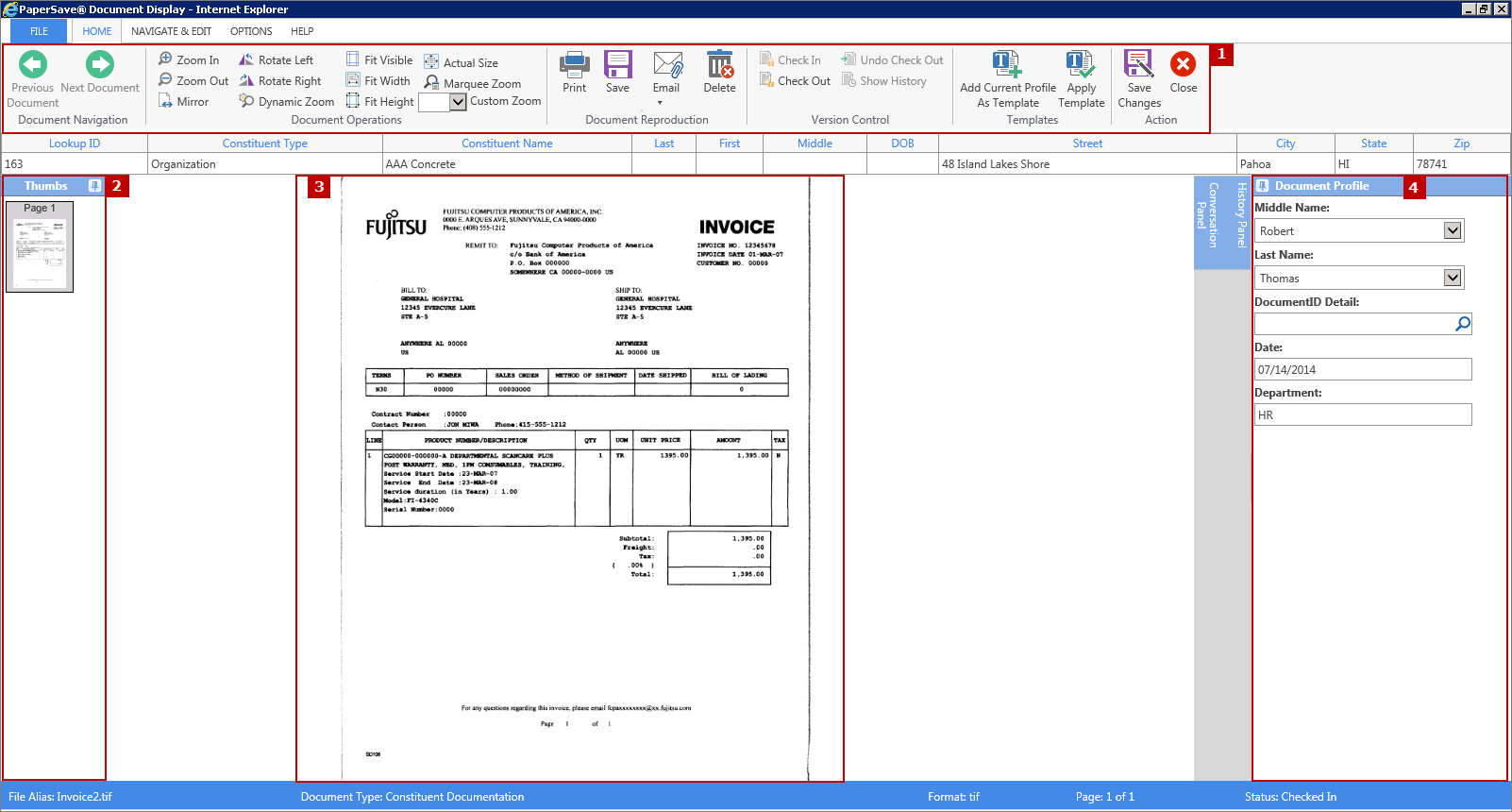Switch to NAVIGATE & EDIT tab

pyautogui.click(x=171, y=31)
